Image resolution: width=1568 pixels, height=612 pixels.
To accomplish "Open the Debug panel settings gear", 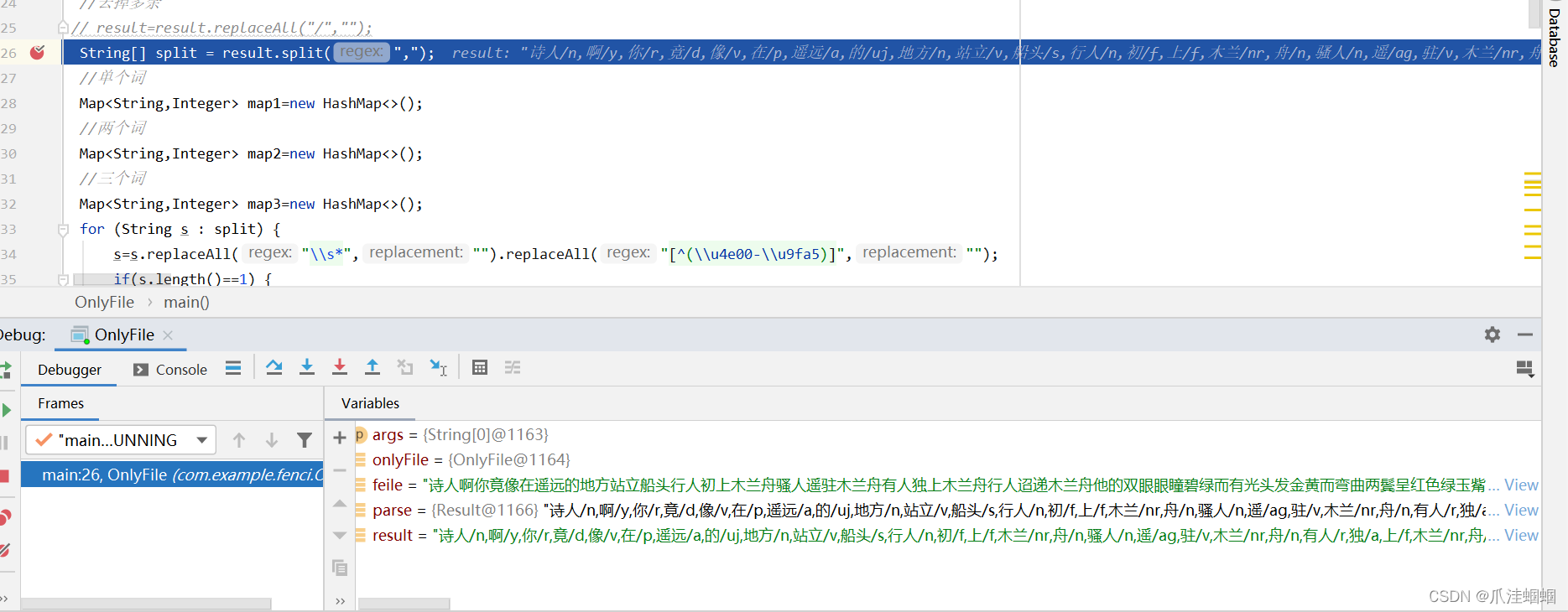I will click(x=1492, y=335).
